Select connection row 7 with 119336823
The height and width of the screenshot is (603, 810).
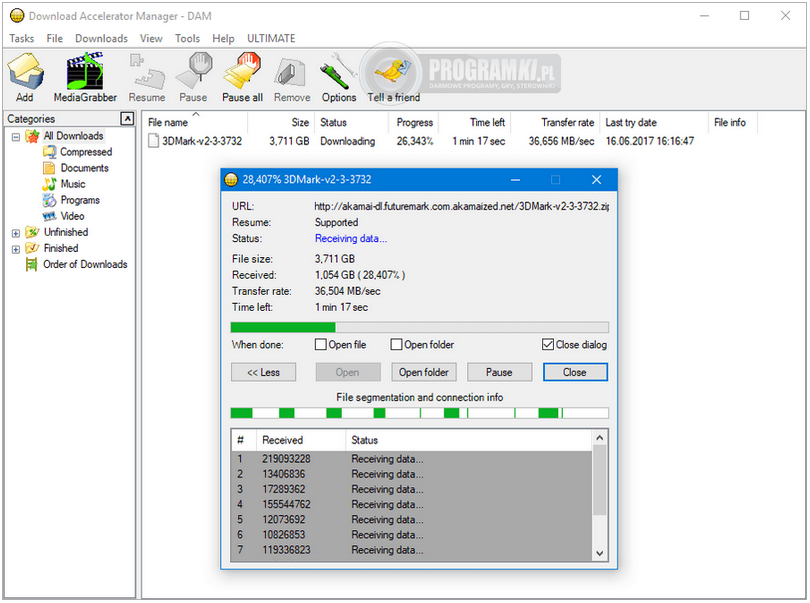[412, 550]
